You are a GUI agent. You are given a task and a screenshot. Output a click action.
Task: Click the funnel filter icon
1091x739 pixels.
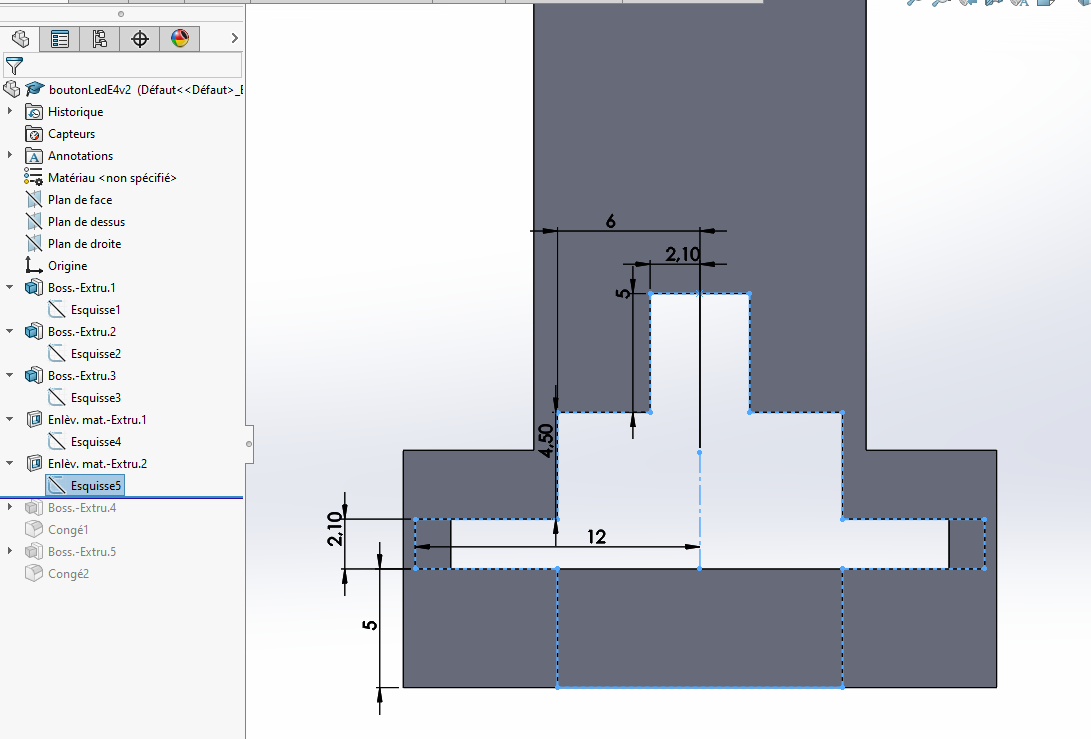tap(14, 66)
